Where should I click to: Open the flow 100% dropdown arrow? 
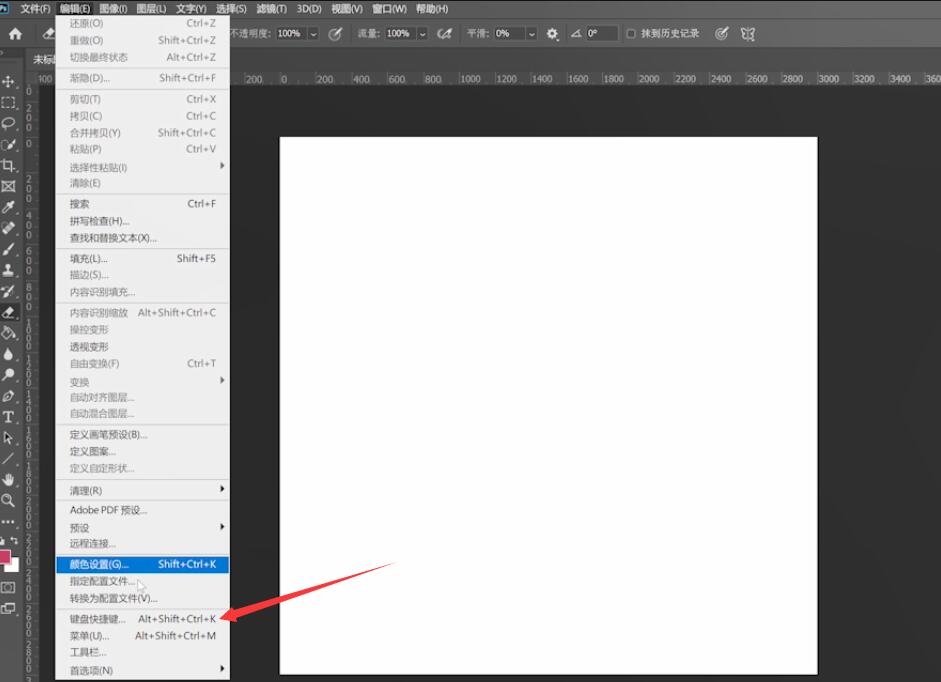click(422, 34)
